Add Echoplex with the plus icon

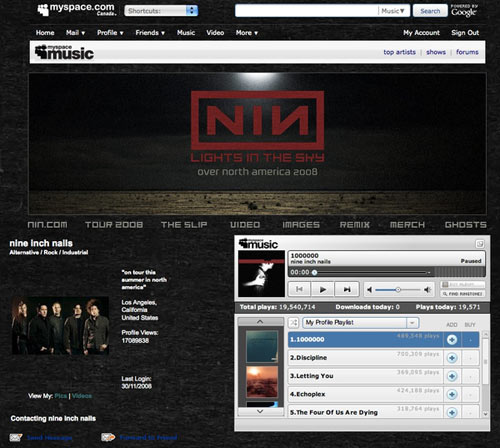(x=452, y=394)
